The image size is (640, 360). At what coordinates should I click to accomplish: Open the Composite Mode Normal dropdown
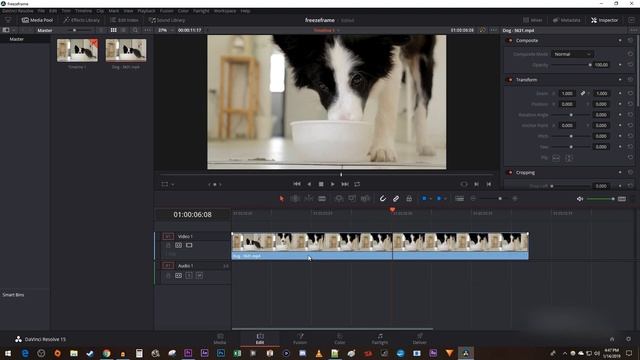coord(572,54)
